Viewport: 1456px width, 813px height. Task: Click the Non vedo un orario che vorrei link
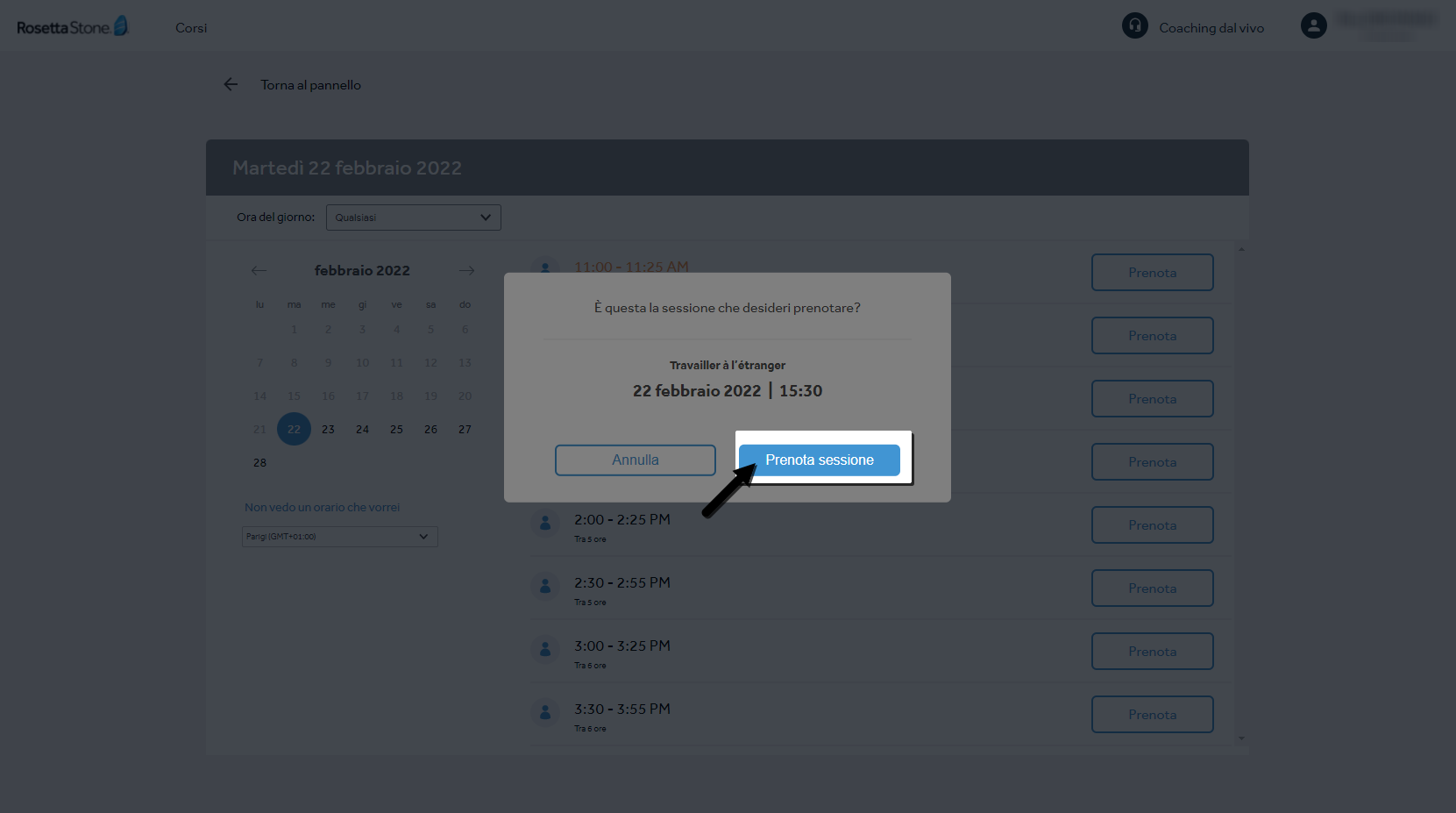coord(322,507)
